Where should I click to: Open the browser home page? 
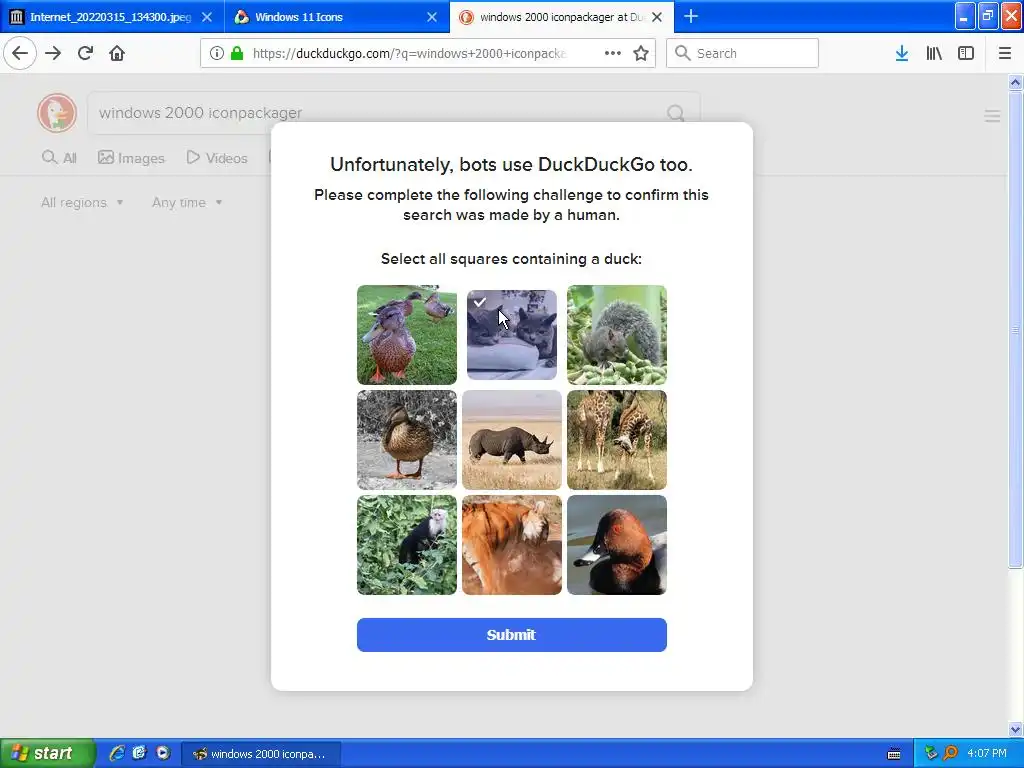click(x=117, y=53)
